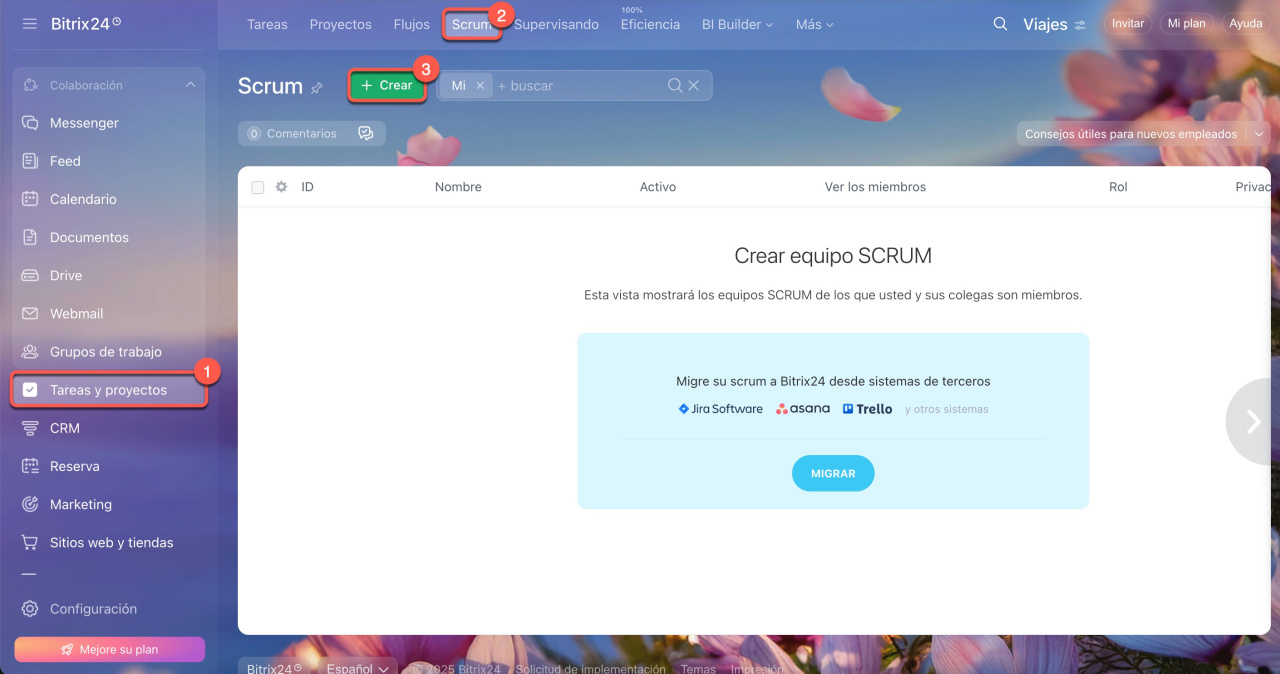Click the MIGRAR button
Screen dimensions: 1280x674
pyautogui.click(x=833, y=473)
